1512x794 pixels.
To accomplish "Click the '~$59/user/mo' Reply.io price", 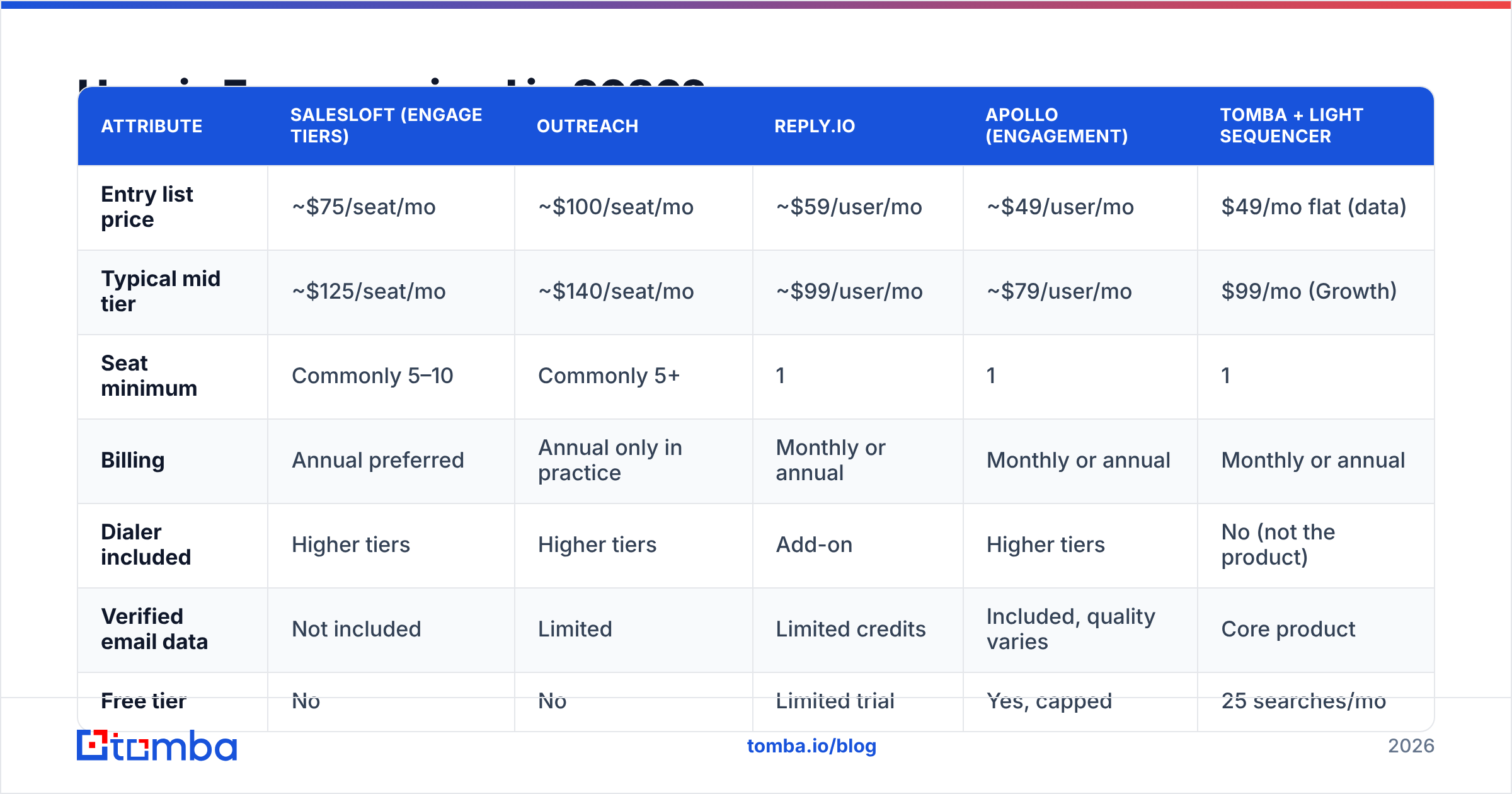I will click(x=849, y=207).
